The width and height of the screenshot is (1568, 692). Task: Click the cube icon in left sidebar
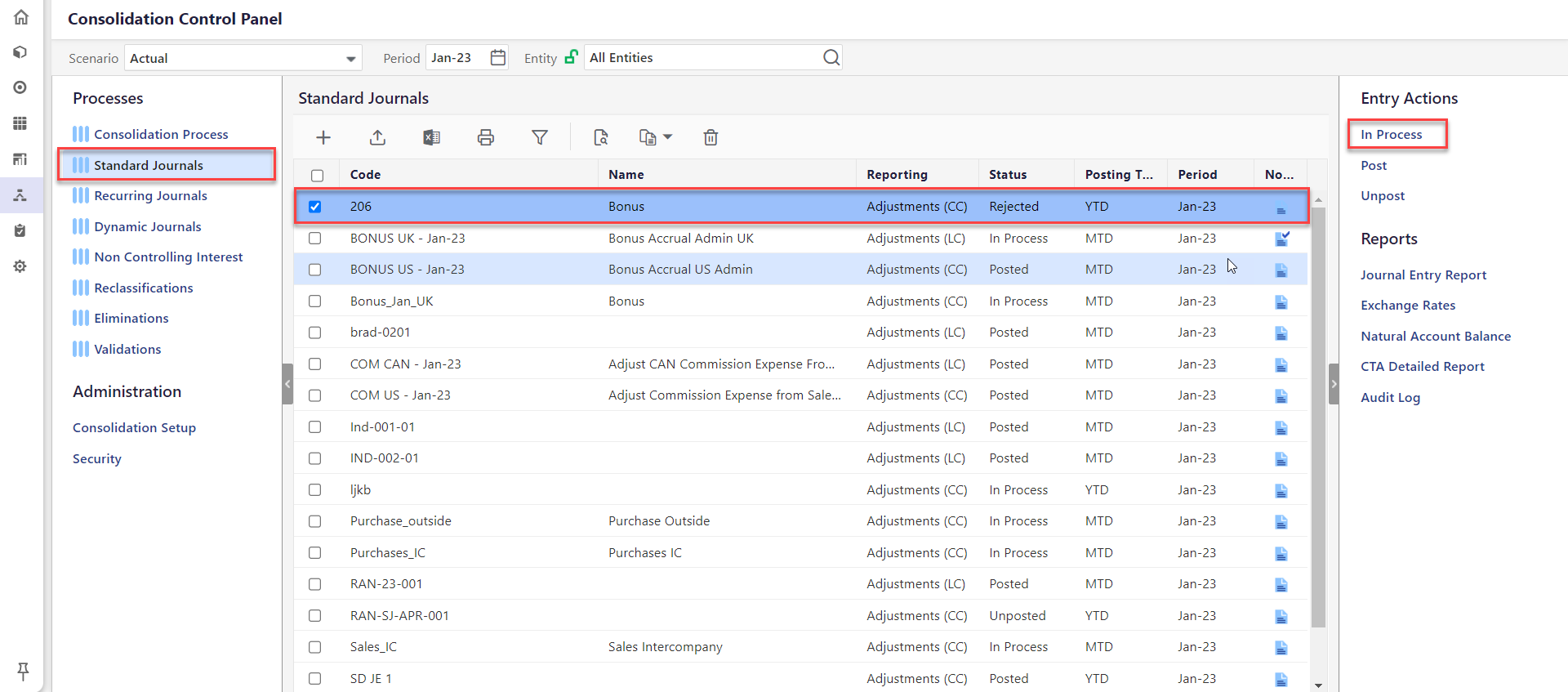20,52
